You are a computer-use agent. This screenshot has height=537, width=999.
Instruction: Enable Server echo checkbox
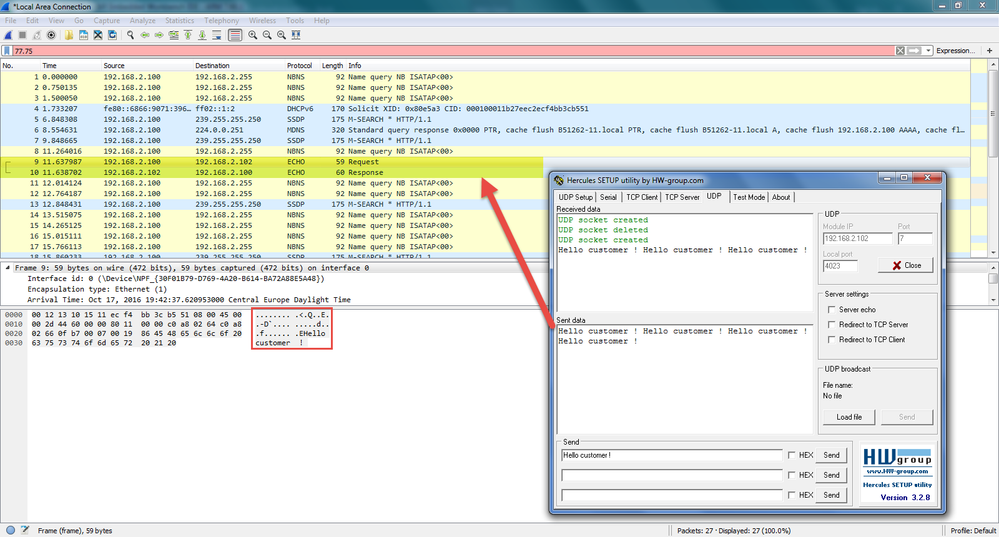(x=831, y=310)
